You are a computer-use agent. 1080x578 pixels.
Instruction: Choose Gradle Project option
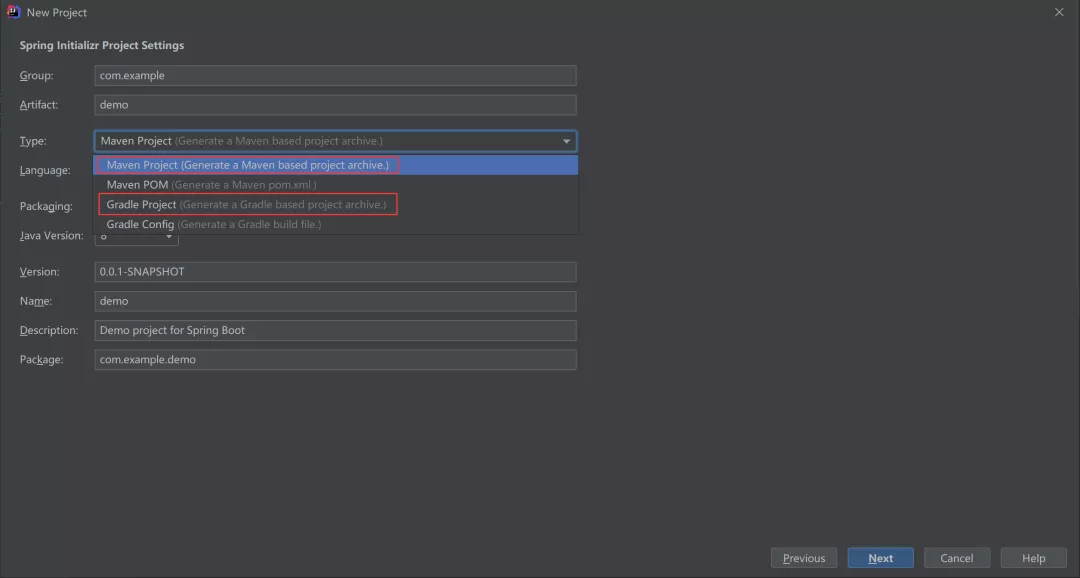[335, 205]
